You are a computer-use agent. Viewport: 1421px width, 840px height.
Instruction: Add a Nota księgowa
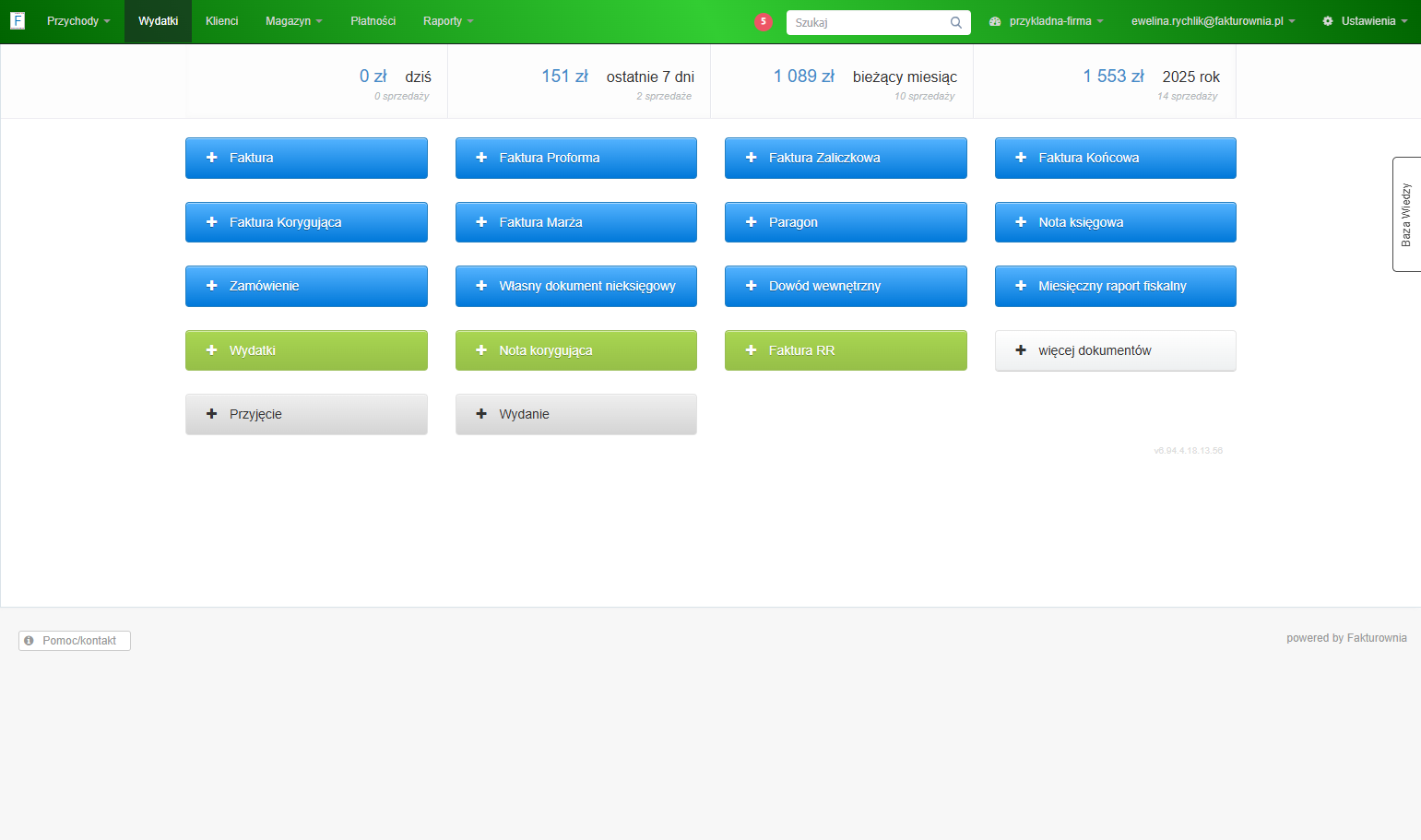click(1116, 222)
